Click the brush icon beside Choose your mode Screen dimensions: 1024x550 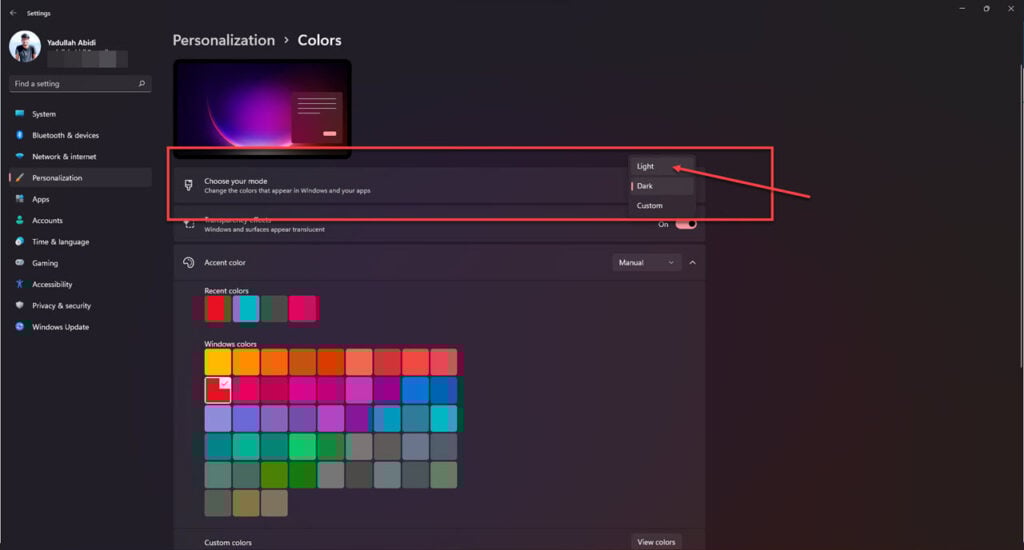[188, 186]
